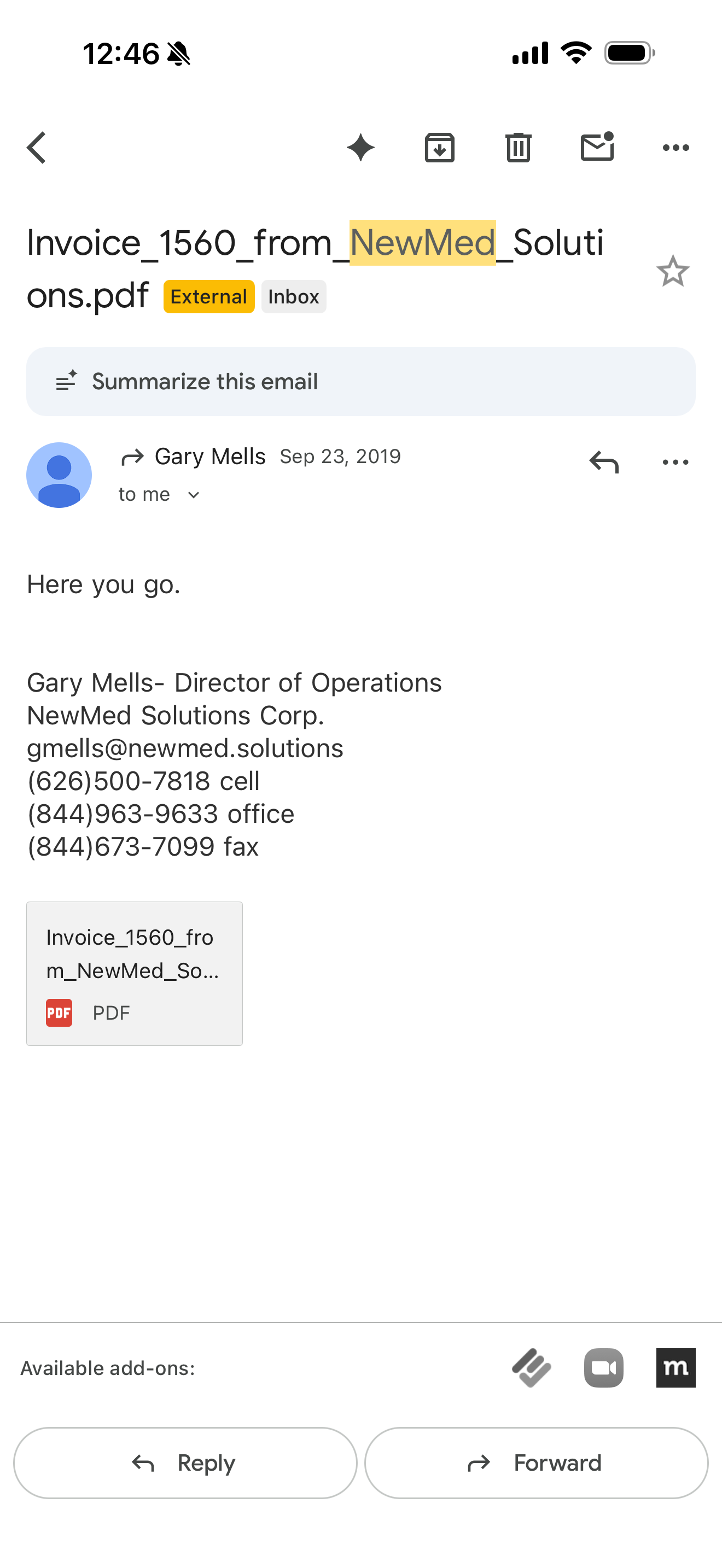The image size is (722, 1568).
Task: Expand recipient details next to "to me"
Action: [x=194, y=495]
